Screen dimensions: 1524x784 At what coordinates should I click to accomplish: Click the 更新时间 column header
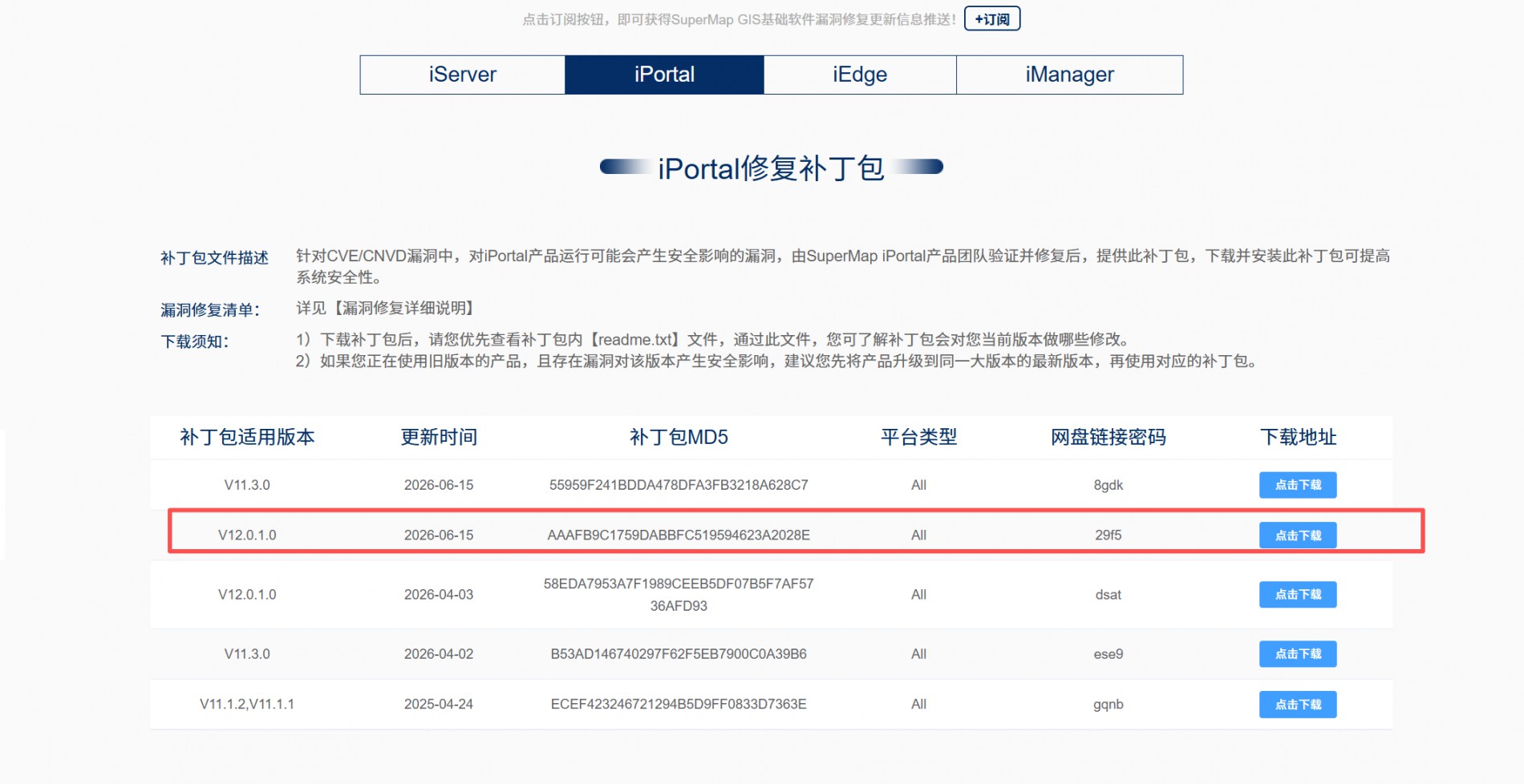439,437
